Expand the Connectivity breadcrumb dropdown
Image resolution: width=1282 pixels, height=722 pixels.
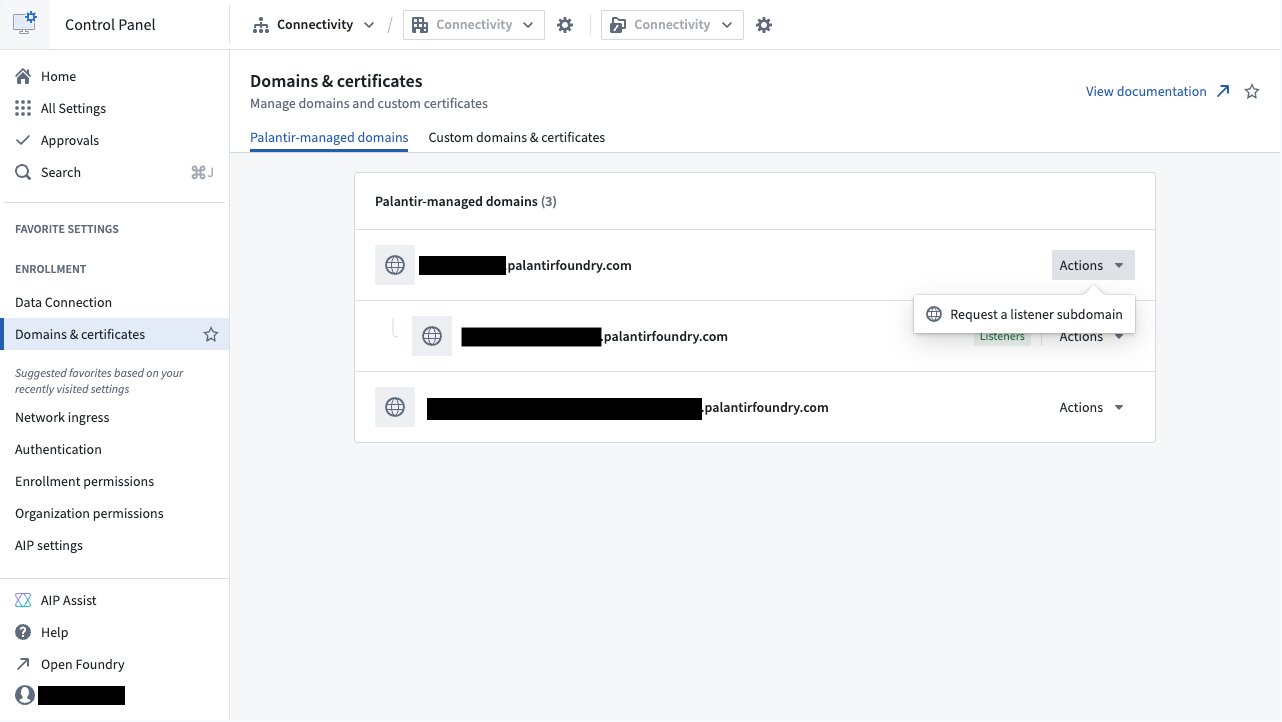click(369, 24)
